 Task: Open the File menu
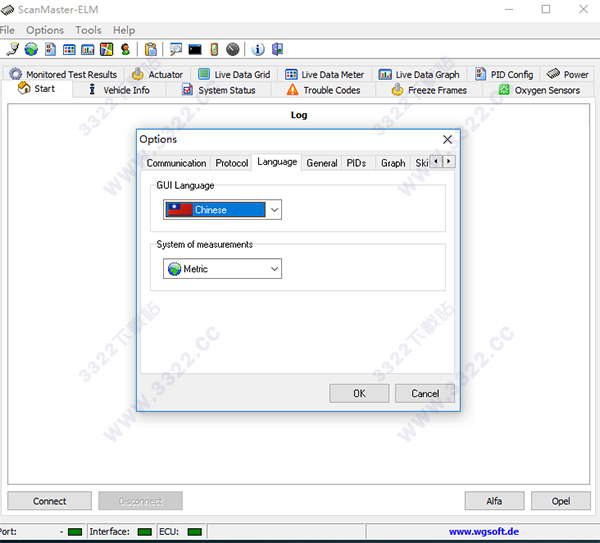tap(7, 30)
